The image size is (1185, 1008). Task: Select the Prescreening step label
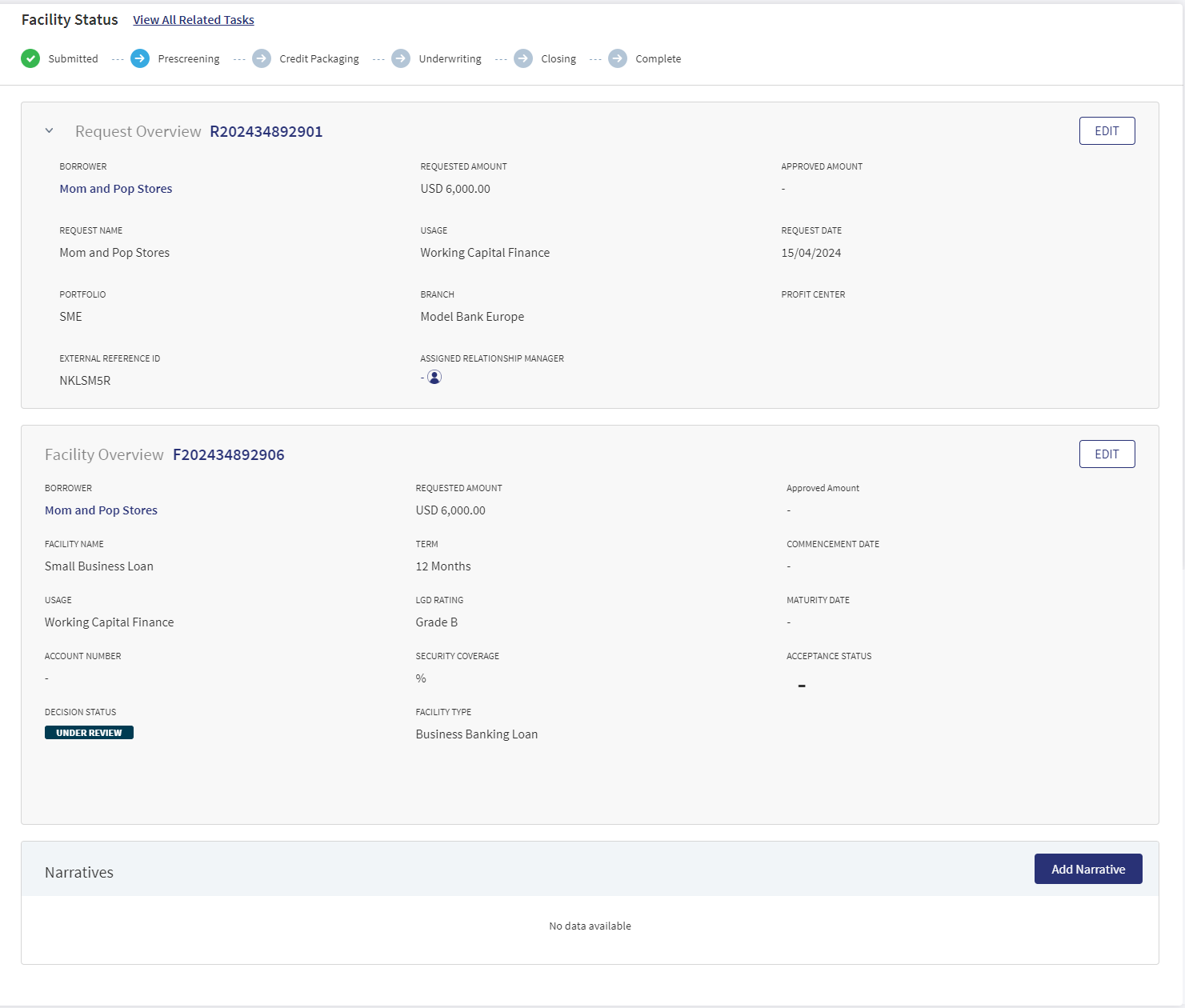189,59
